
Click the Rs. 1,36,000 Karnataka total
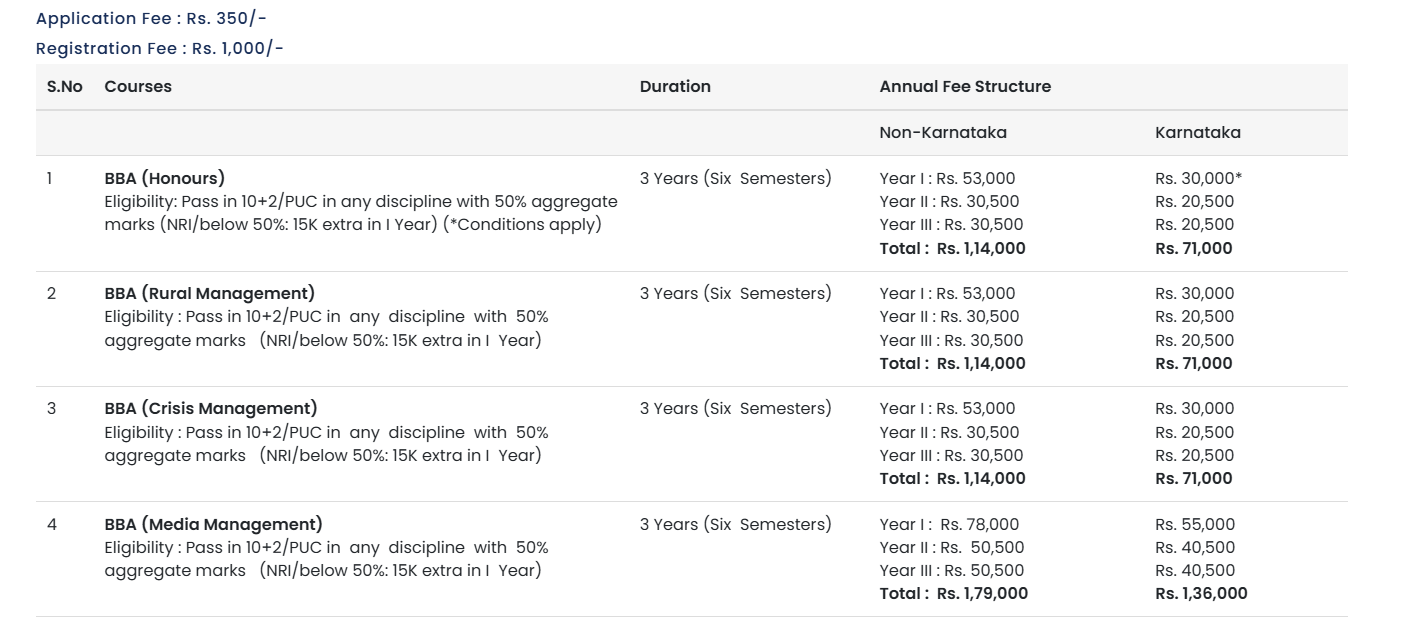[x=1201, y=594]
